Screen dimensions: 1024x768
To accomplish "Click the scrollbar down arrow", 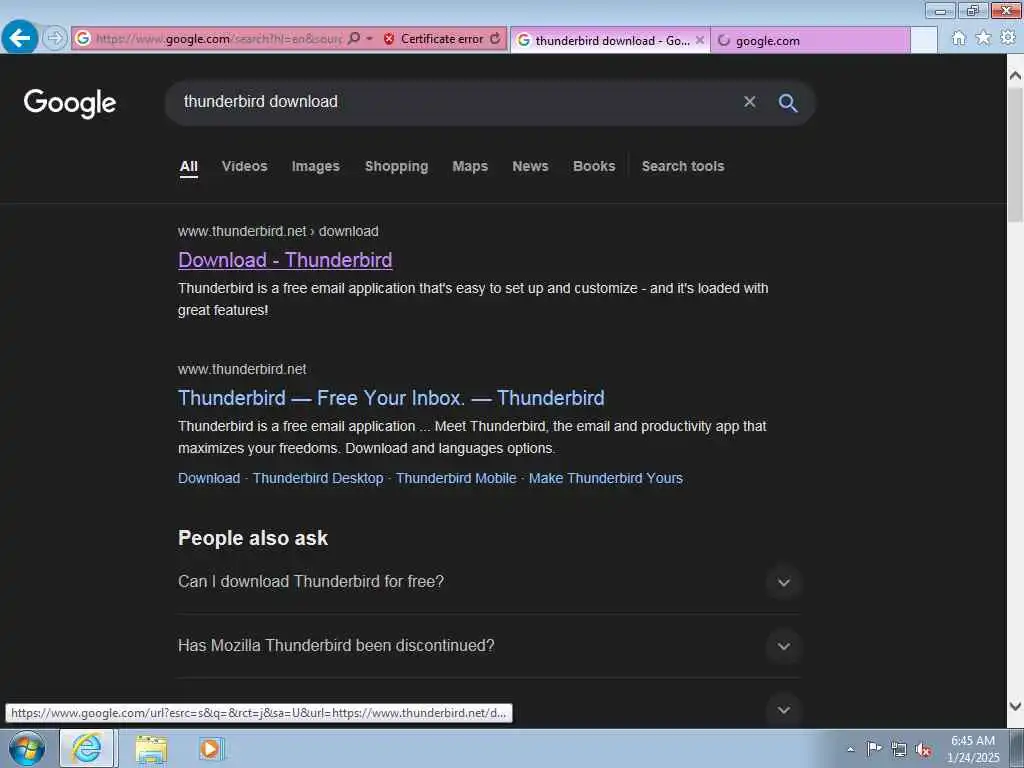I will coord(1015,706).
